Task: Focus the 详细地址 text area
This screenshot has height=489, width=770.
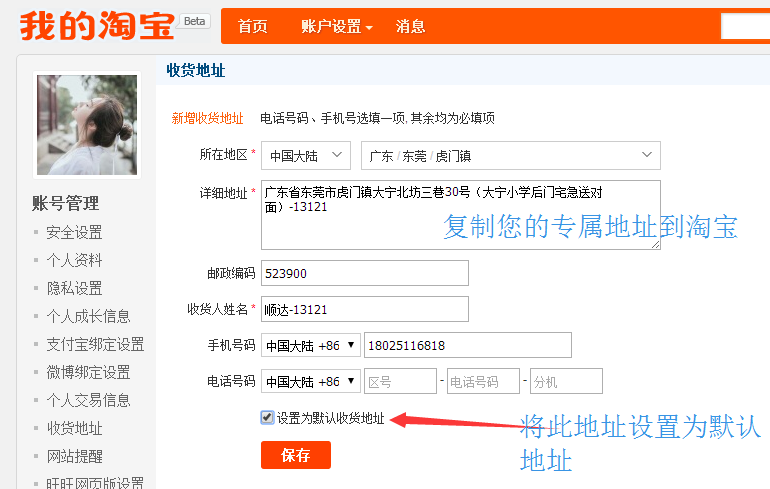Action: pyautogui.click(x=460, y=214)
